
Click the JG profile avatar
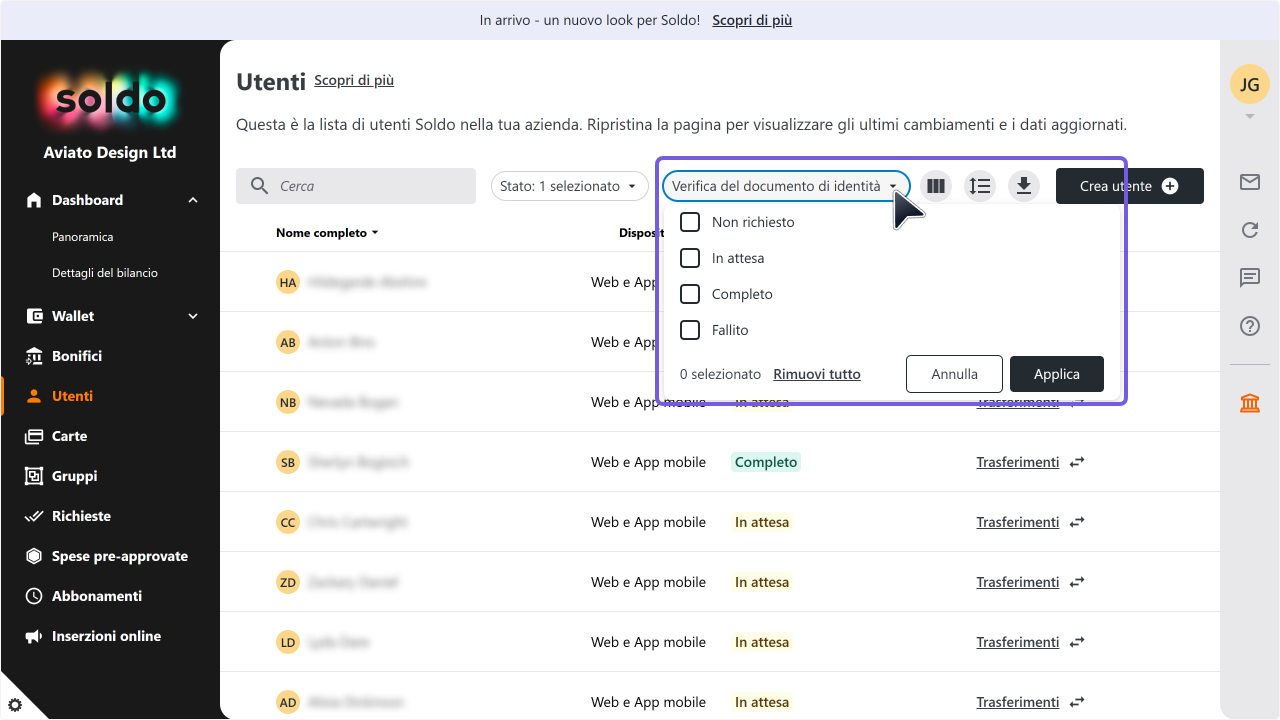[1250, 85]
